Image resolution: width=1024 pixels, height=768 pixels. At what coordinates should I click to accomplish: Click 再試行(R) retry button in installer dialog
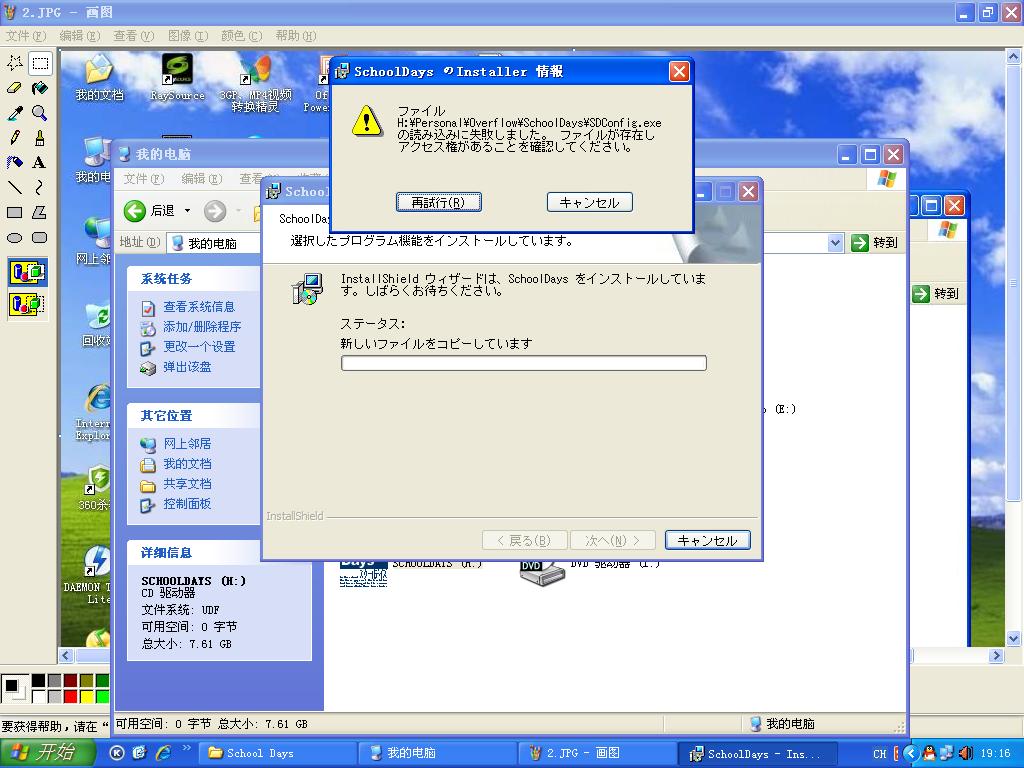[x=439, y=202]
